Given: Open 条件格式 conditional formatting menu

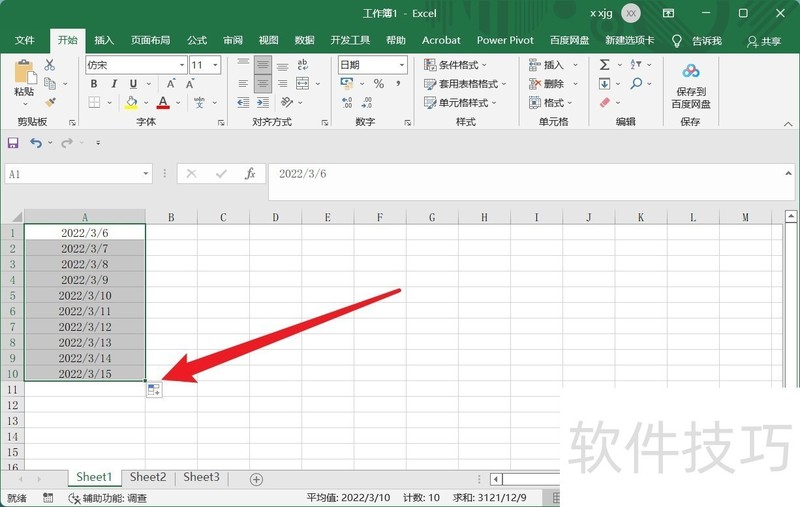Looking at the screenshot, I should [455, 65].
